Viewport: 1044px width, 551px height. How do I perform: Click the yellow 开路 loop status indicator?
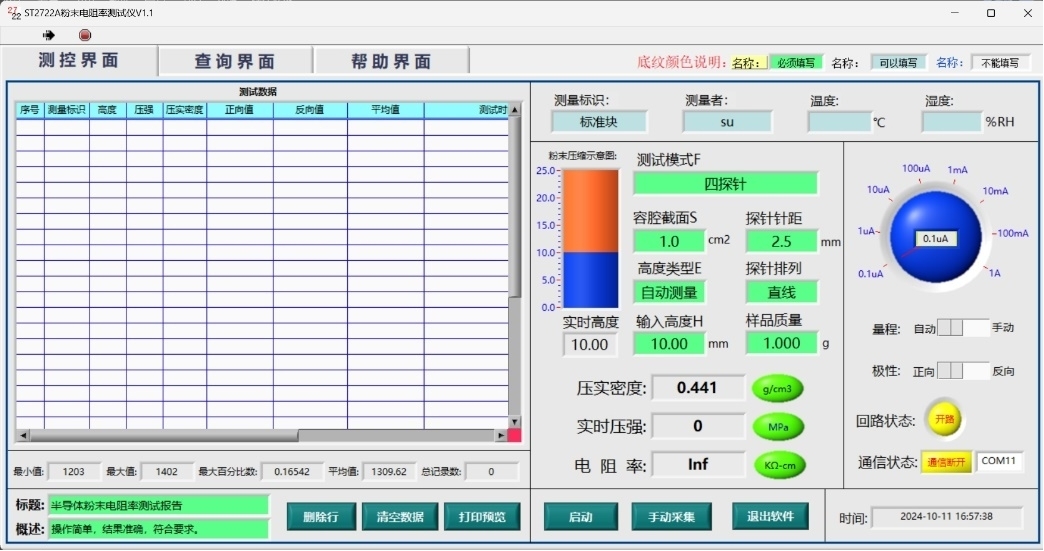pyautogui.click(x=944, y=419)
